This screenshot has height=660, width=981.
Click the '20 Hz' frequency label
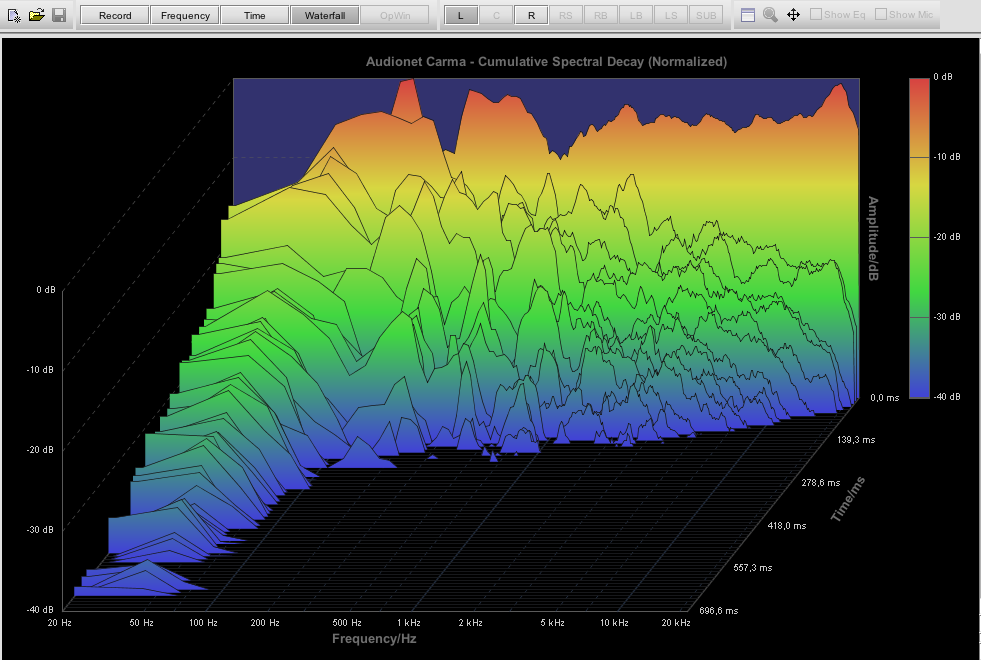(x=59, y=622)
